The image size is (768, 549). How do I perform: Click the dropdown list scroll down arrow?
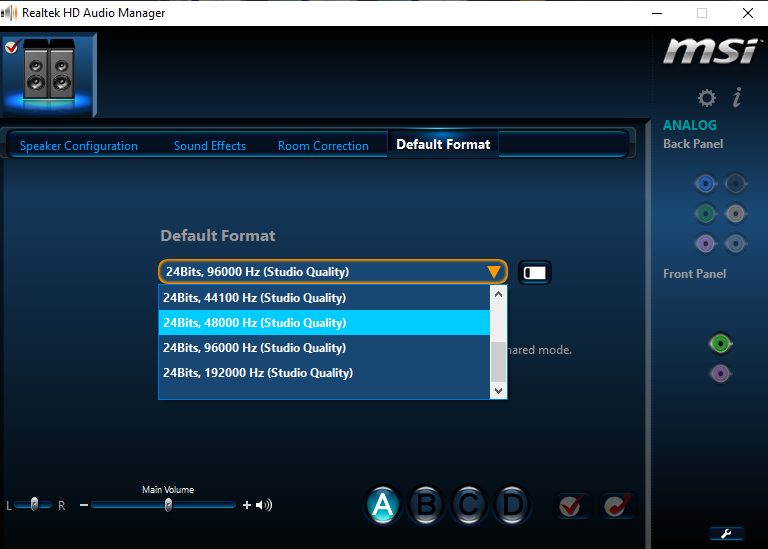pos(498,391)
